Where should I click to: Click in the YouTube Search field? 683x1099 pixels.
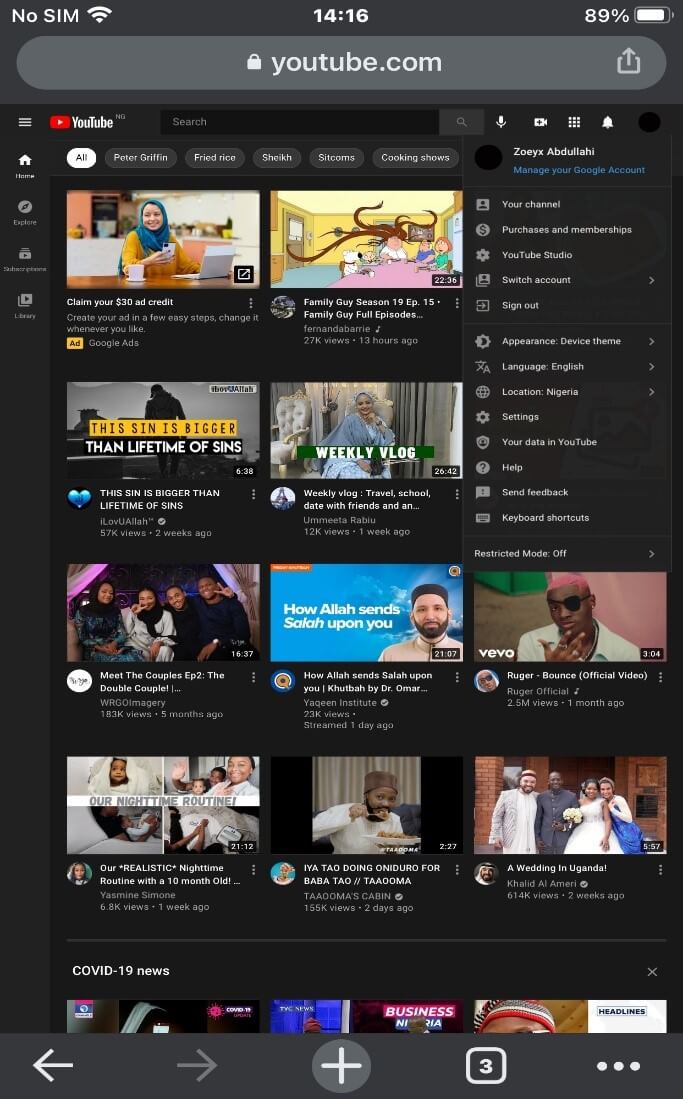click(300, 122)
